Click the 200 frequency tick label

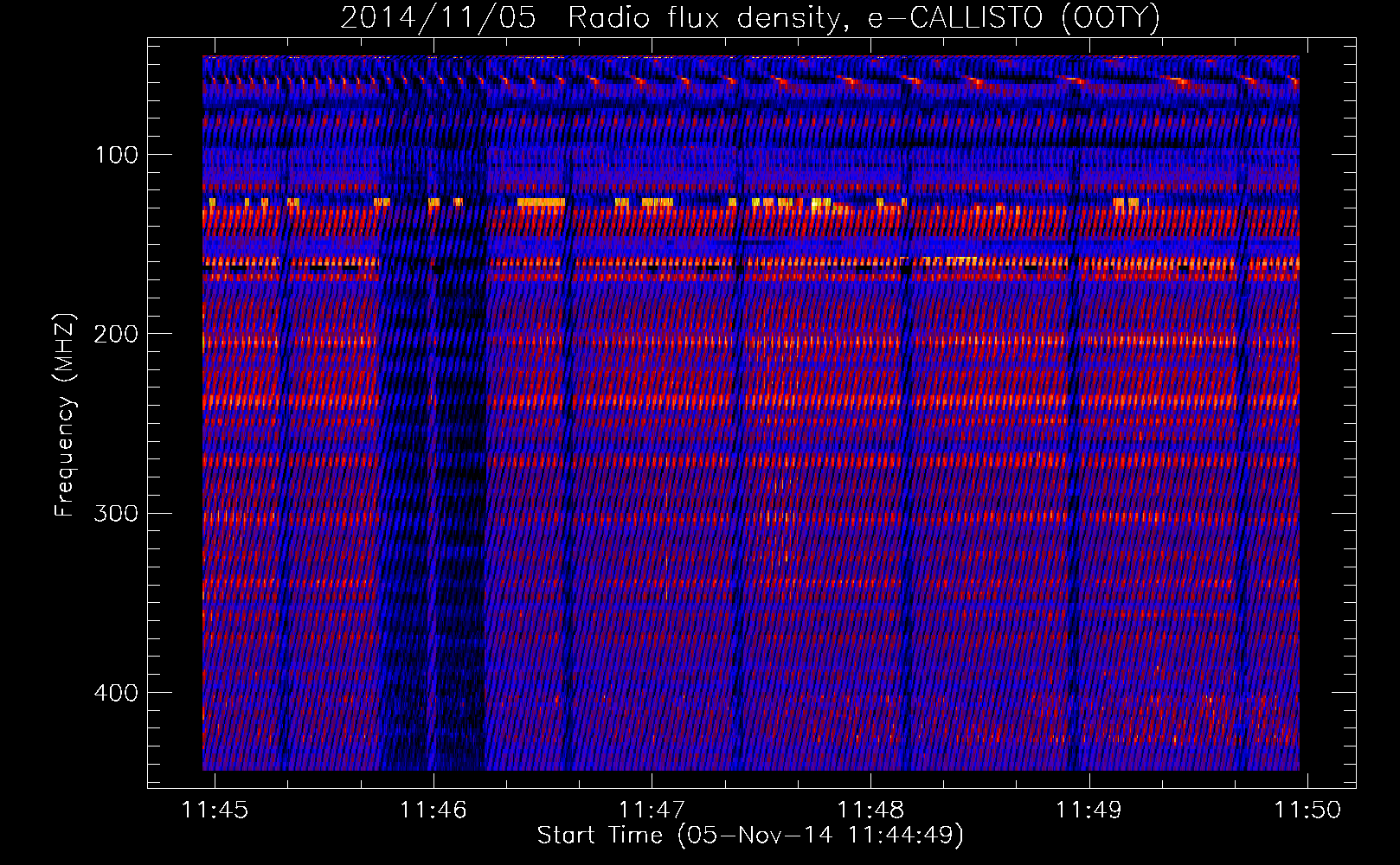116,334
